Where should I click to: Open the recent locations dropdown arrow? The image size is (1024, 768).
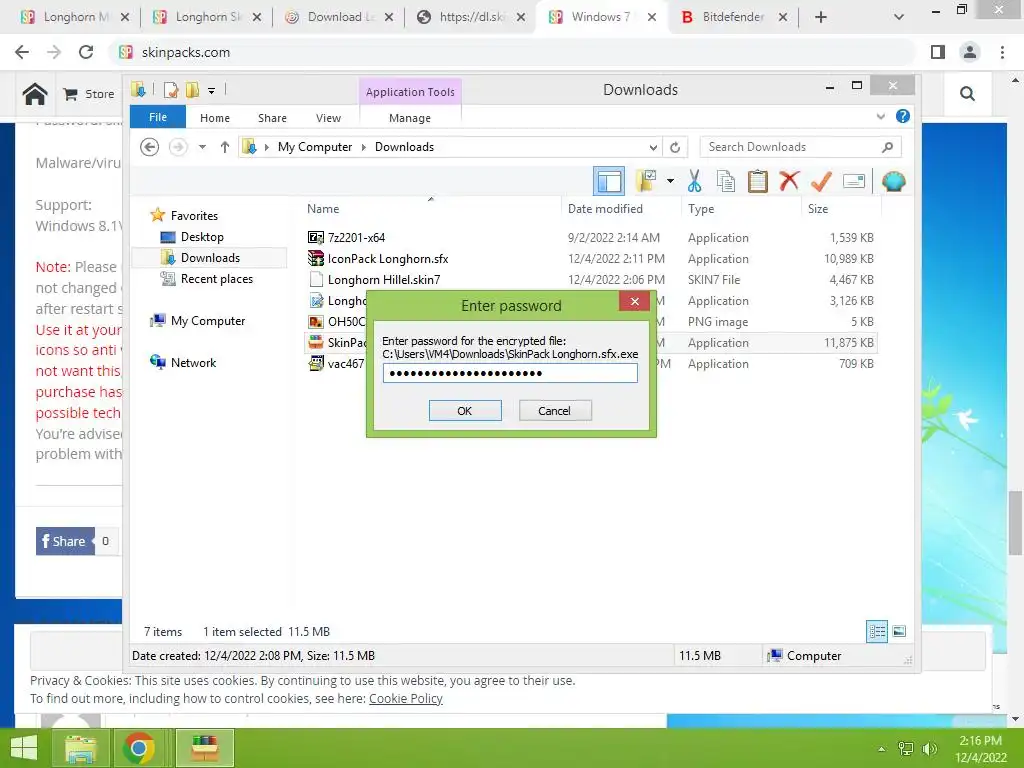tap(202, 147)
